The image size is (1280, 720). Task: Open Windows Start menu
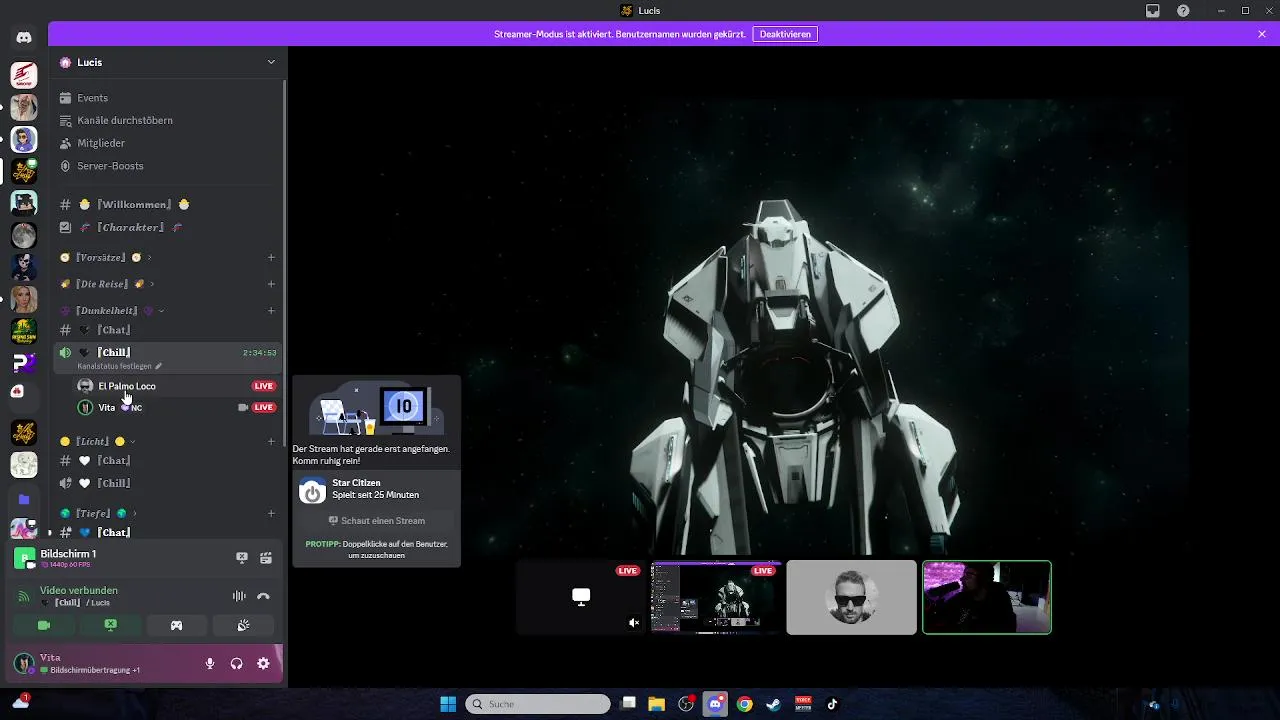[448, 704]
